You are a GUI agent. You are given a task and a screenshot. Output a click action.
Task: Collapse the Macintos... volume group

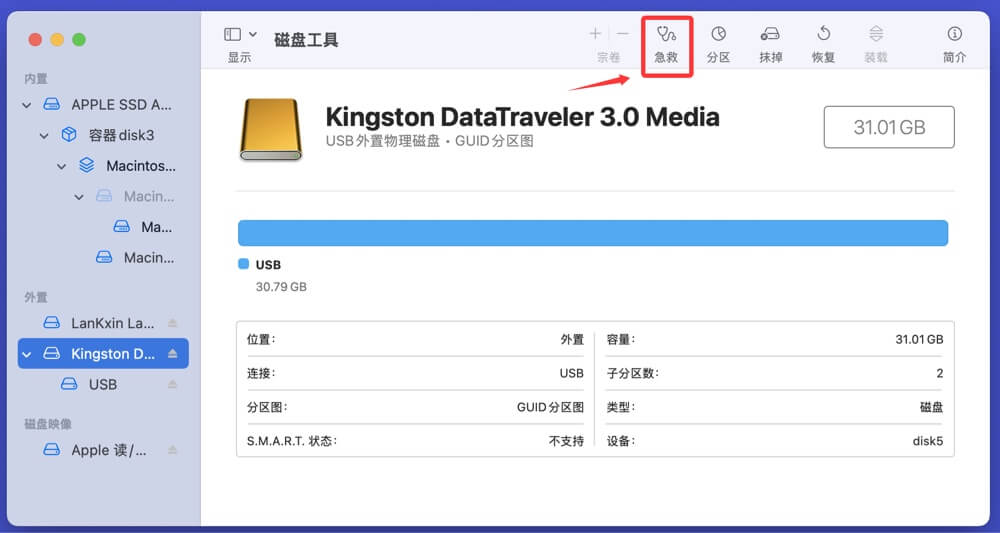tap(61, 166)
